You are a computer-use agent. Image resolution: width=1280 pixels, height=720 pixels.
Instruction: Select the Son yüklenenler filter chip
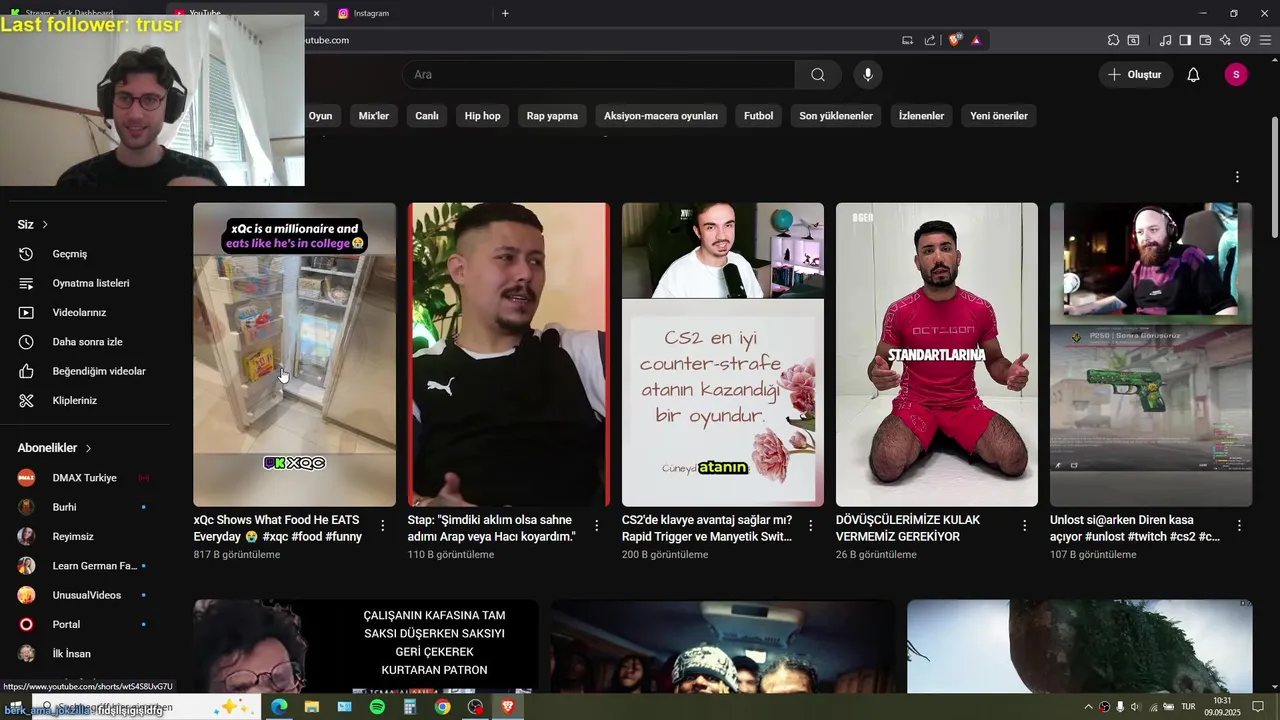836,116
